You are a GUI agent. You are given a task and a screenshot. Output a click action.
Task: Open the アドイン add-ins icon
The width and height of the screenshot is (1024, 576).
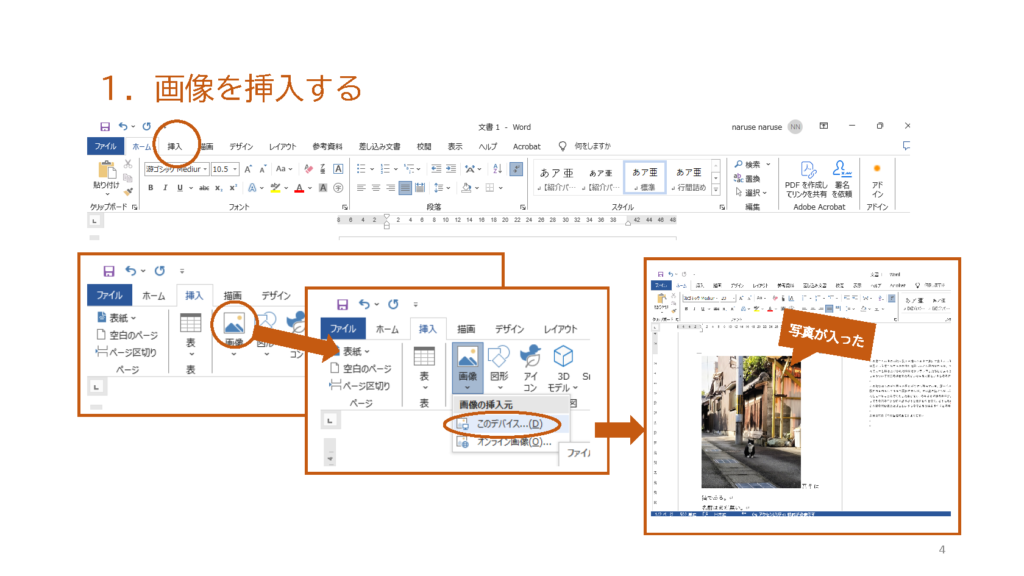pyautogui.click(x=877, y=168)
